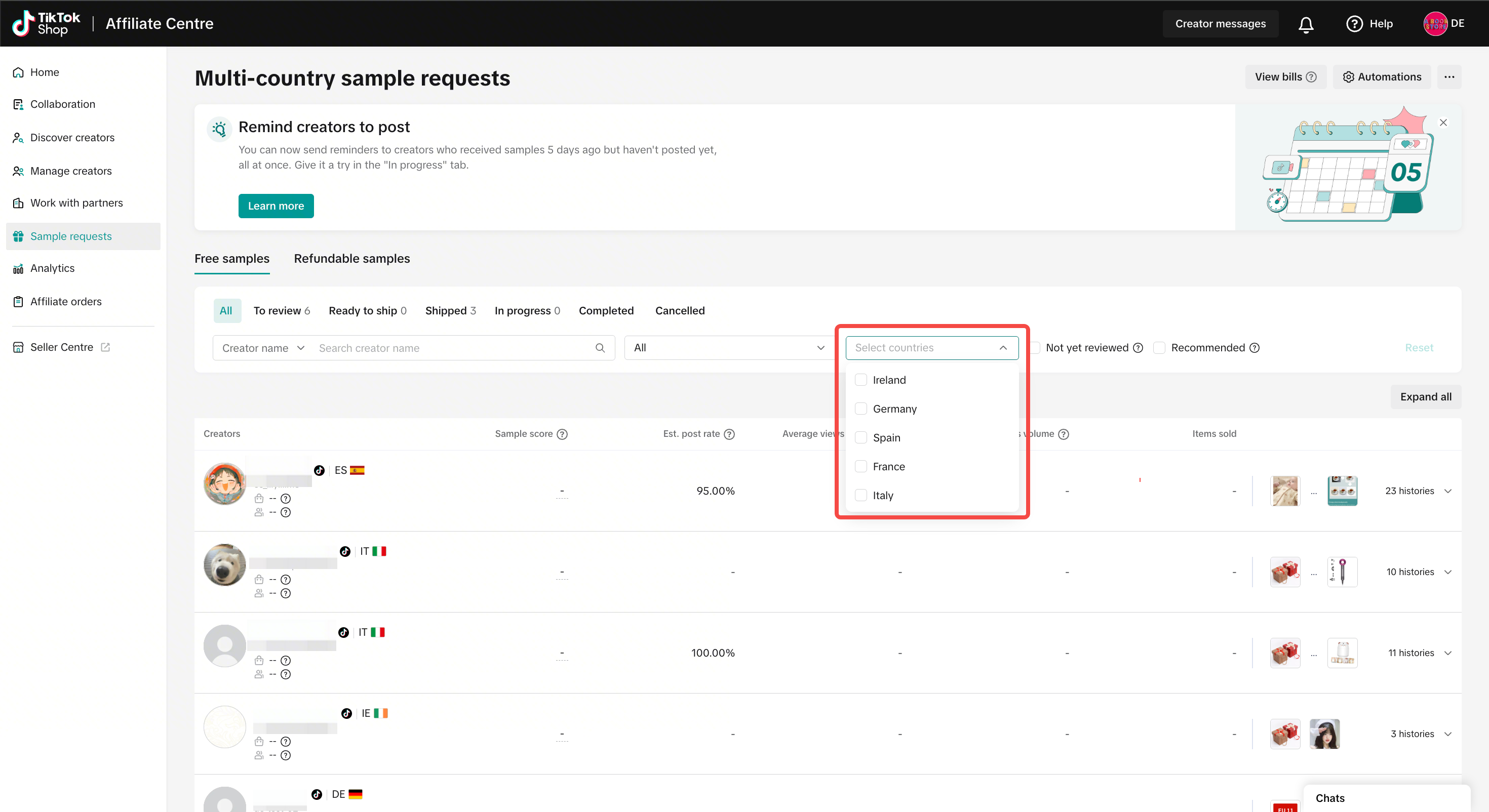Check the Germany country option
Screen dimensions: 1489x812
pos(860,409)
